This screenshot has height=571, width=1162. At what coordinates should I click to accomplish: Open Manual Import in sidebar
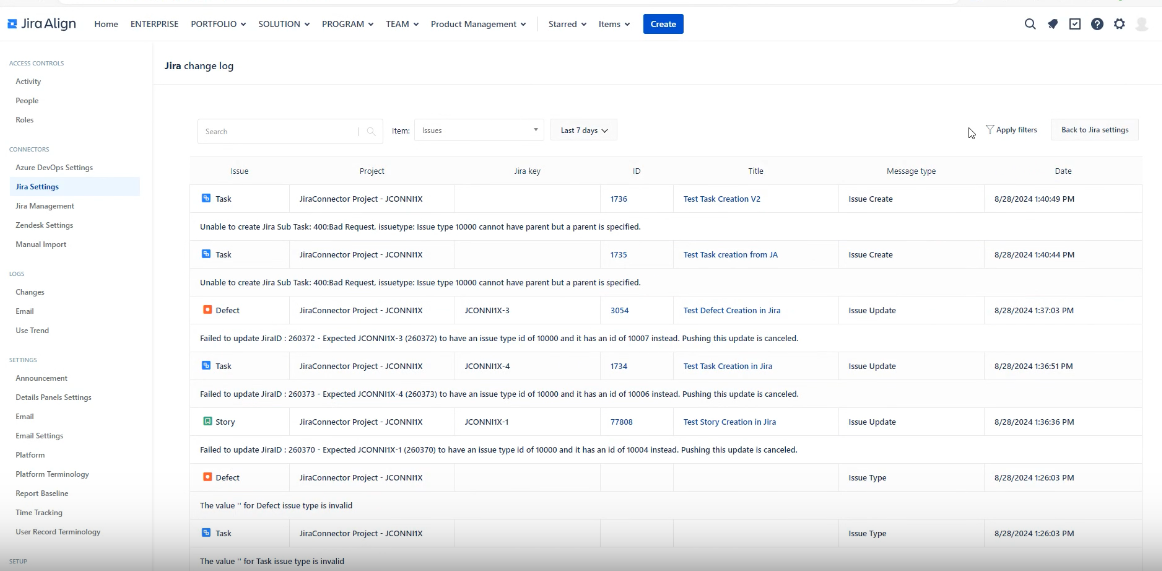tap(41, 244)
